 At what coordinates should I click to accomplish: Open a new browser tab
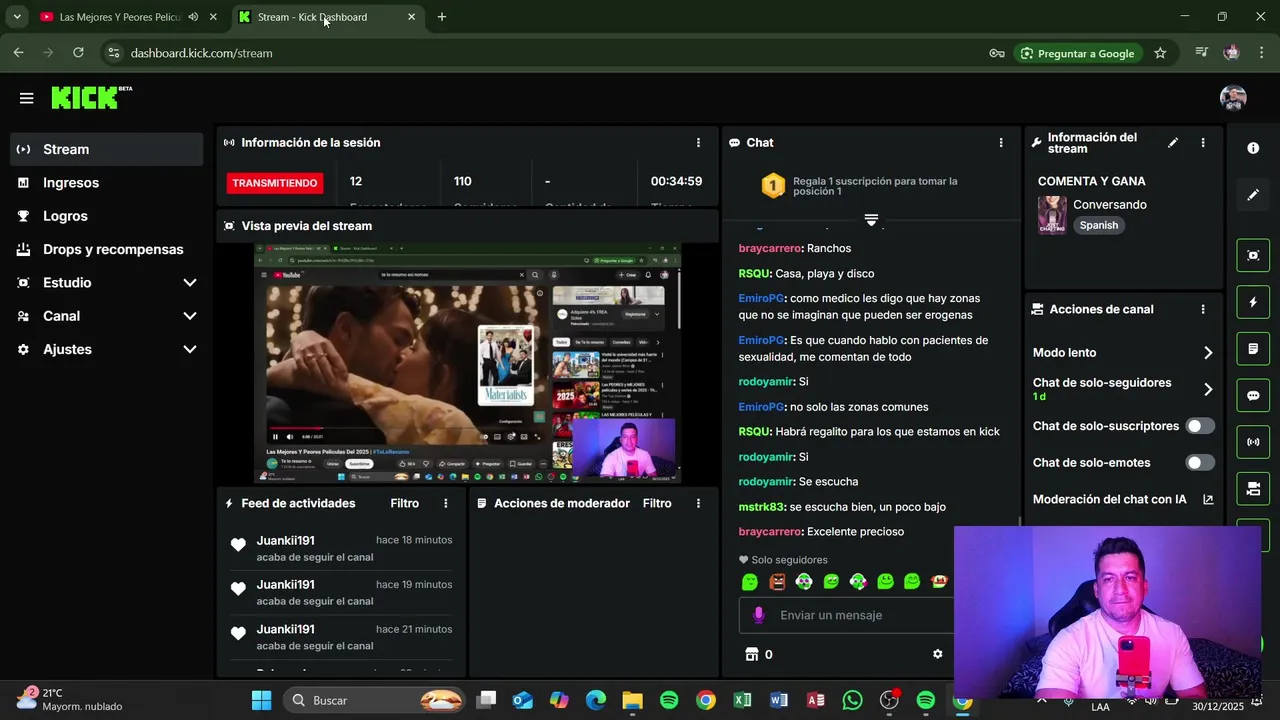tap(442, 17)
